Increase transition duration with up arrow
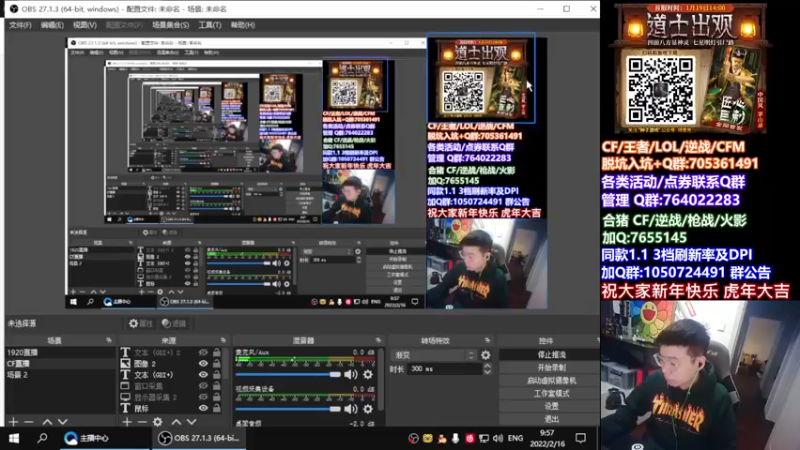Screen dimensions: 800x450 point(487,365)
